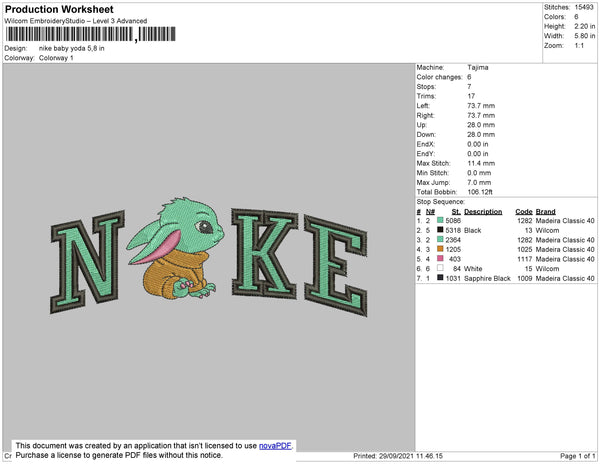600x464 pixels.
Task: Click the pink swatch for code 1117
Action: click(x=440, y=259)
